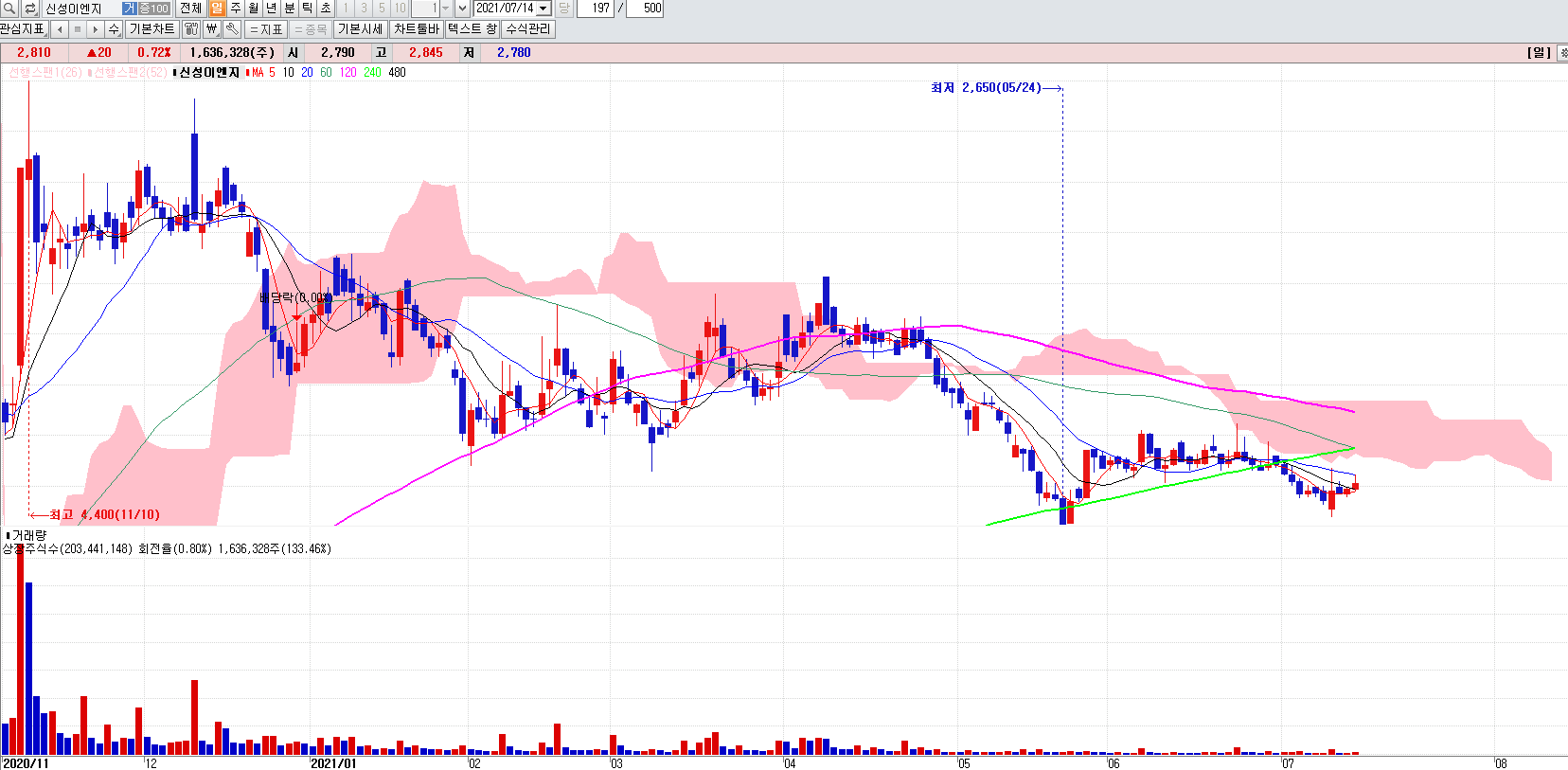Click the [일] period label

click(1539, 53)
